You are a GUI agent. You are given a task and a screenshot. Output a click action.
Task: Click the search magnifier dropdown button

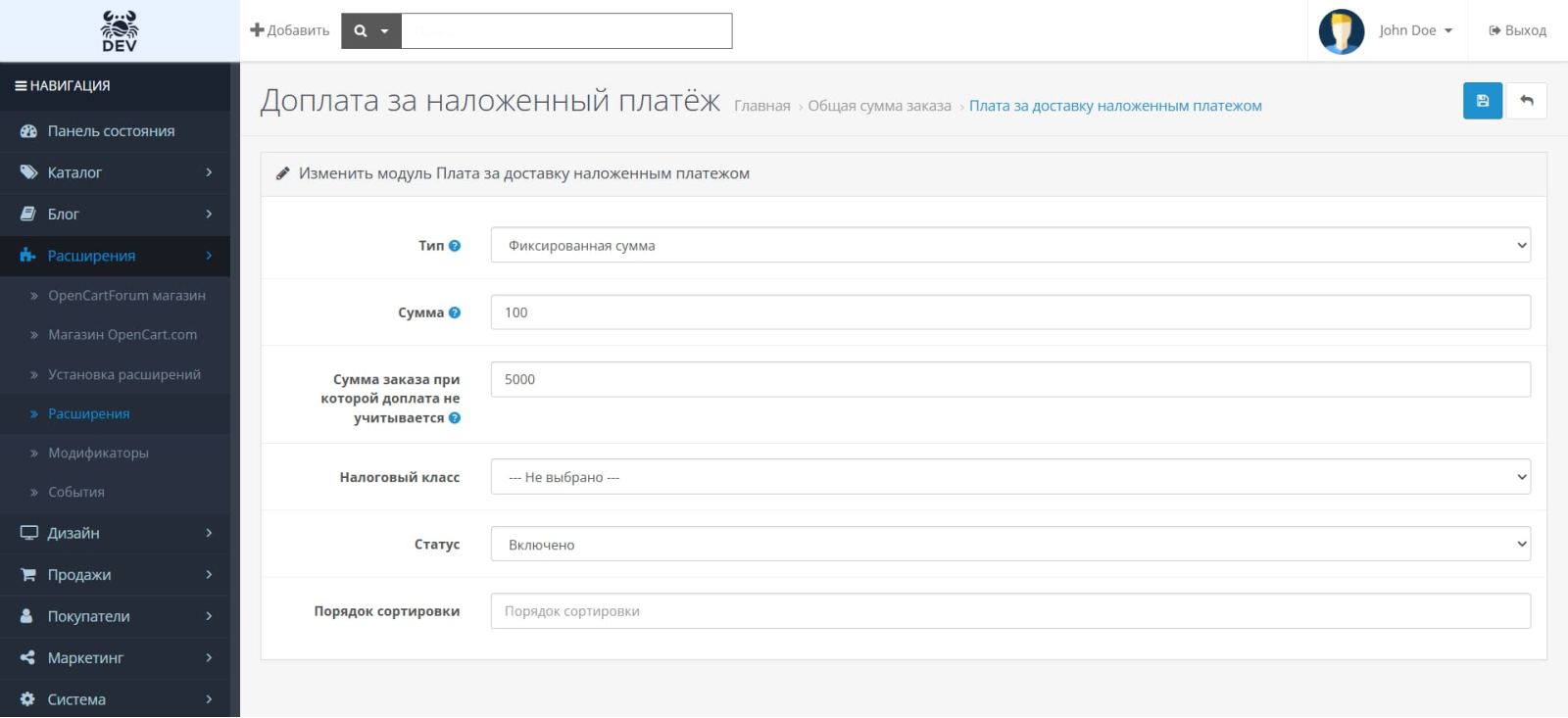371,30
